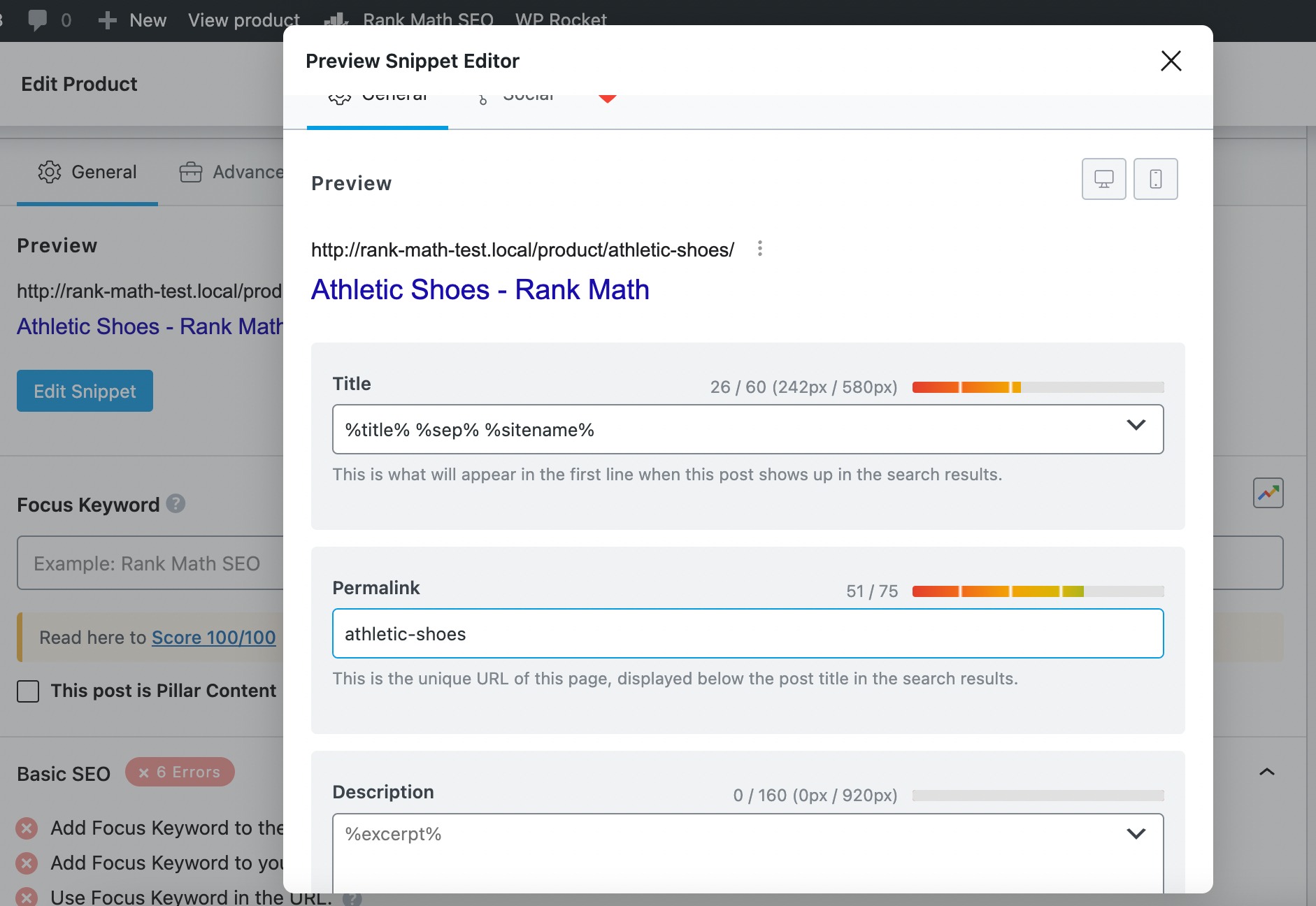1316x906 pixels.
Task: Collapse the Basic SEO section
Action: (x=1266, y=772)
